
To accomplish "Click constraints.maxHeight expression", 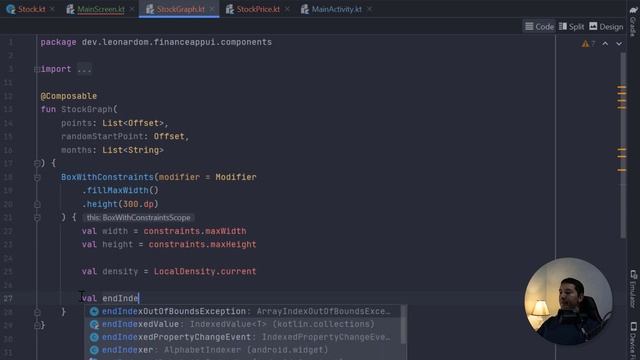I will (202, 244).
